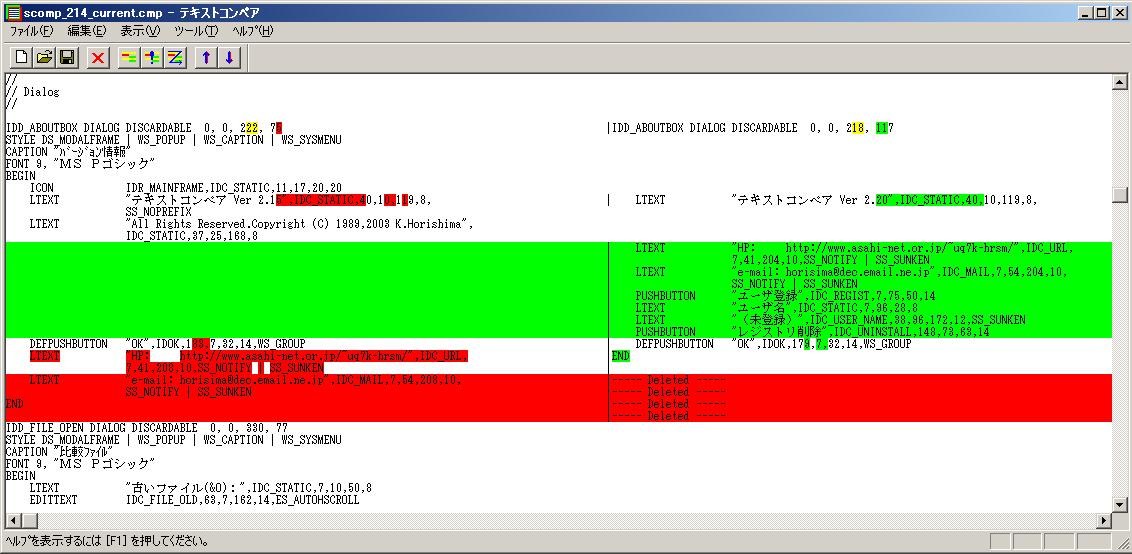Click the horizontal scrollbar right arrow
Image resolution: width=1132 pixels, height=554 pixels.
tap(1104, 520)
